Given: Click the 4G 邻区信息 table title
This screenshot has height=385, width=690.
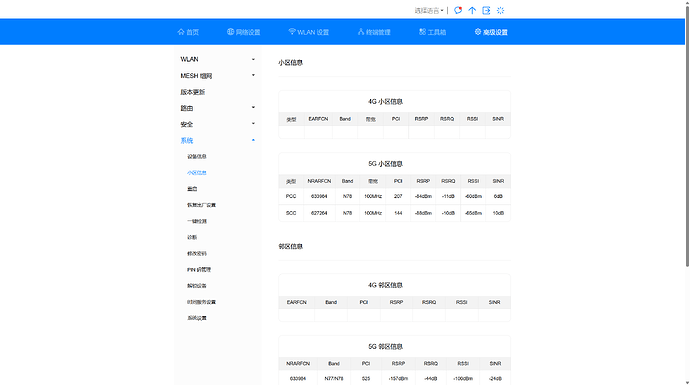Looking at the screenshot, I should 385,285.
